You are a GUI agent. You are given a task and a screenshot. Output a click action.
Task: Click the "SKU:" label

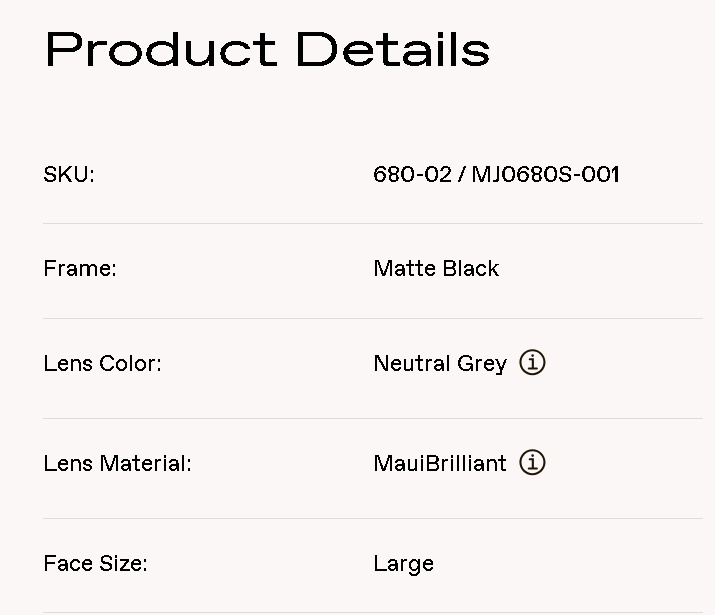(69, 174)
